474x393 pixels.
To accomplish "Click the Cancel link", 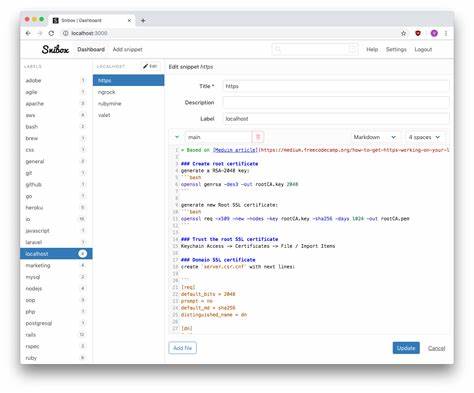I will (436, 348).
